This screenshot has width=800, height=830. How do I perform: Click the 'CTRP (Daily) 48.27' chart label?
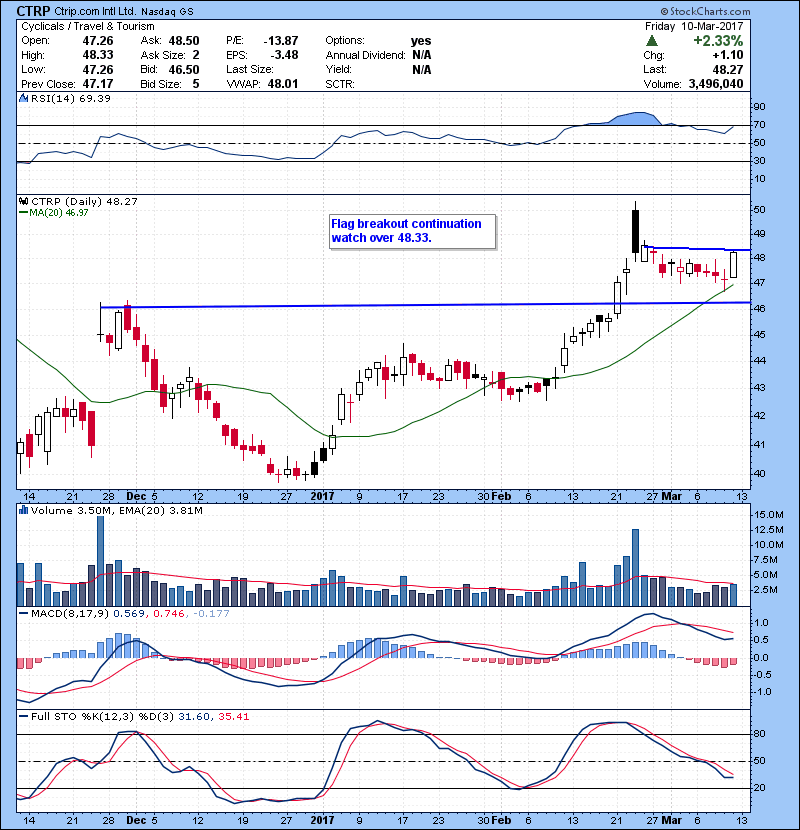[84, 202]
